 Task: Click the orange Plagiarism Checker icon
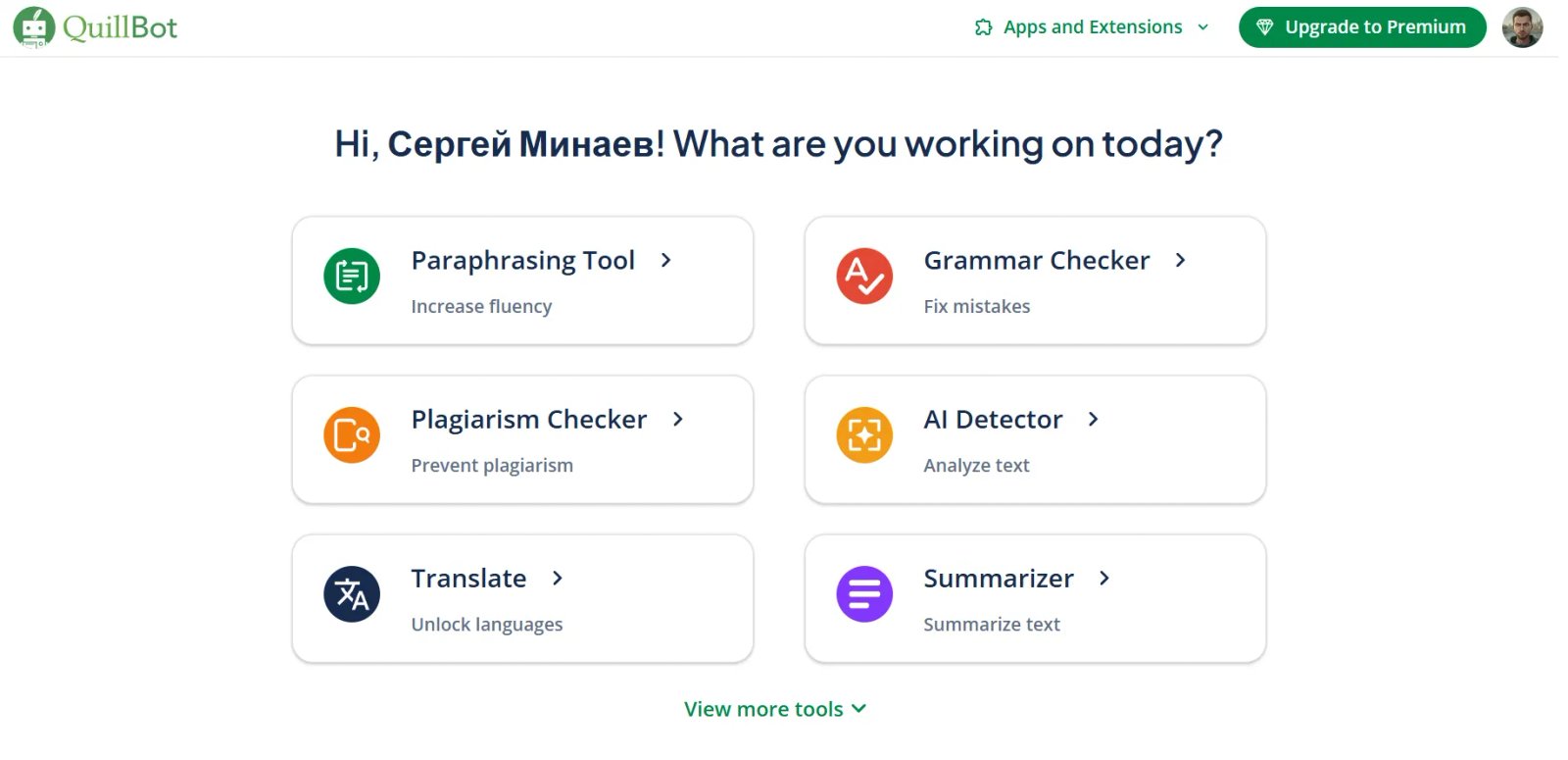pyautogui.click(x=352, y=435)
